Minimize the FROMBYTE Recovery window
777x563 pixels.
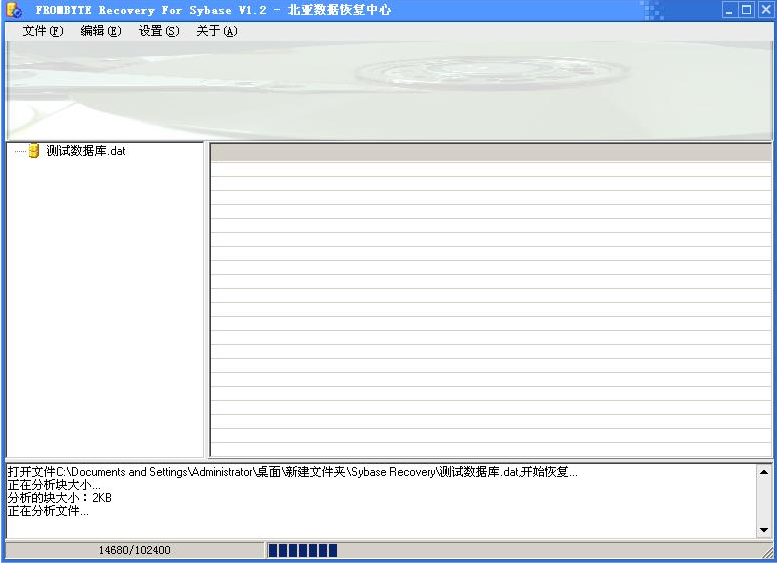[729, 10]
